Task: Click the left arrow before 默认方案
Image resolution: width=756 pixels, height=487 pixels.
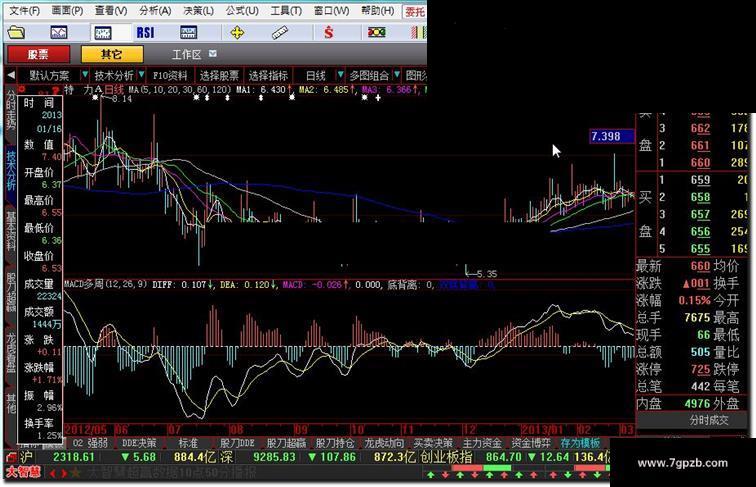Action: 11,75
